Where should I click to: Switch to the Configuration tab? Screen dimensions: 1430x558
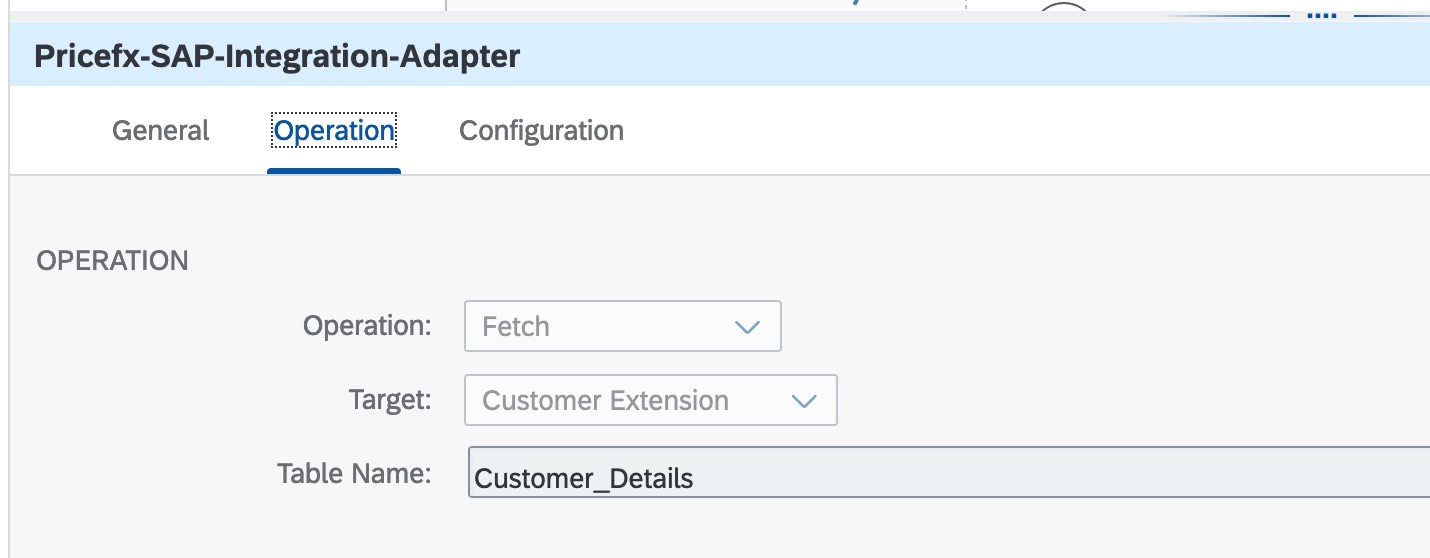pos(541,131)
